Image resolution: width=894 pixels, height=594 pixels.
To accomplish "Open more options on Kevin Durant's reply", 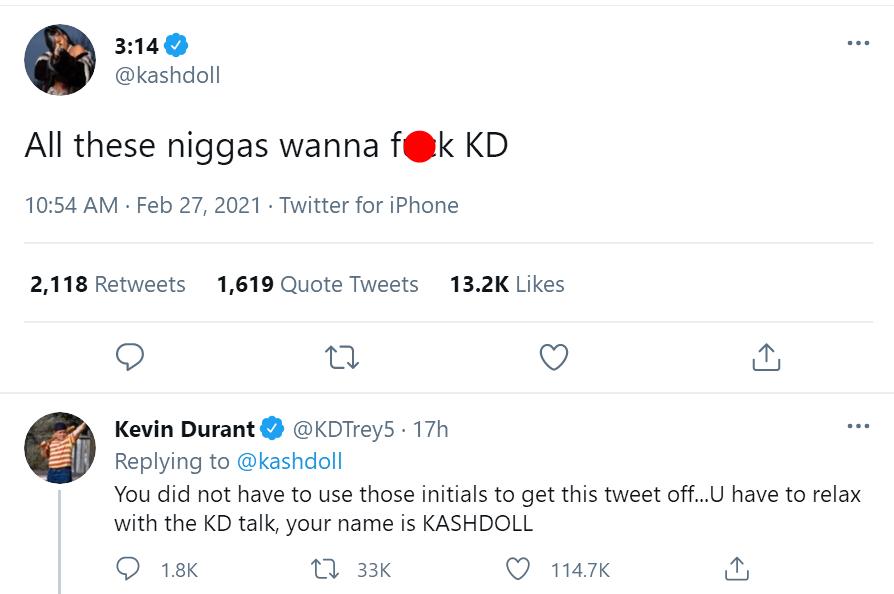I will 857,427.
